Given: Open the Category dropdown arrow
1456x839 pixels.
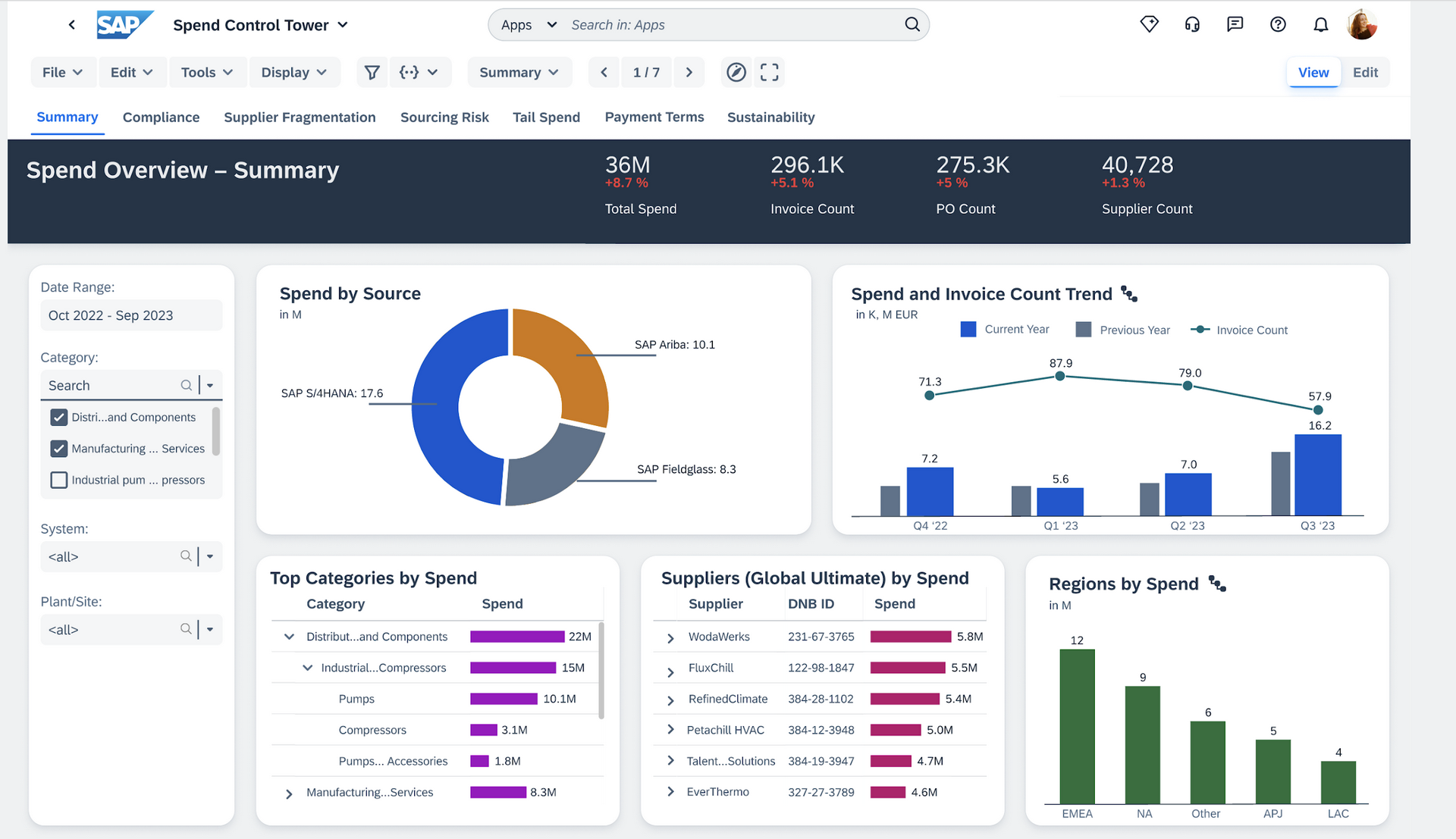Looking at the screenshot, I should (x=210, y=385).
